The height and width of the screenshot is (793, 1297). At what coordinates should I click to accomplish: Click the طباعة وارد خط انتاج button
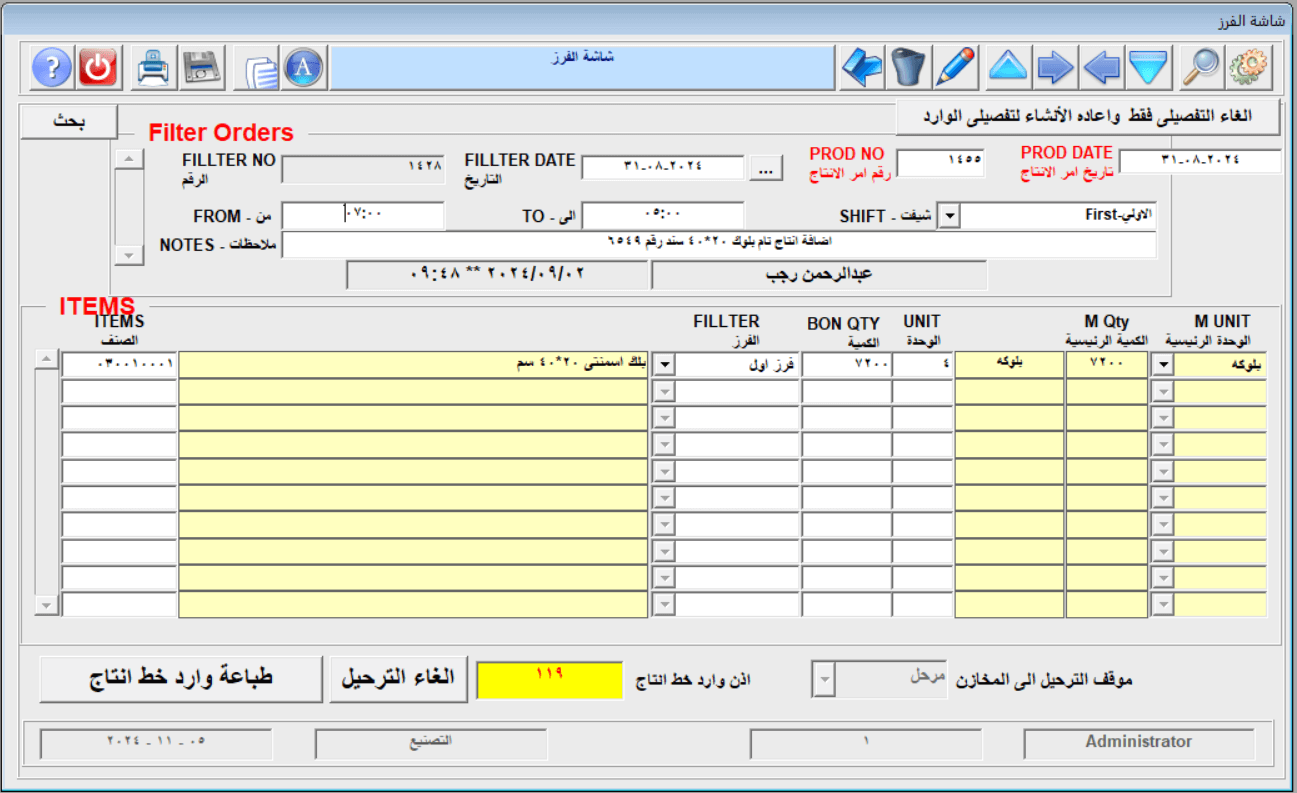pyautogui.click(x=181, y=678)
